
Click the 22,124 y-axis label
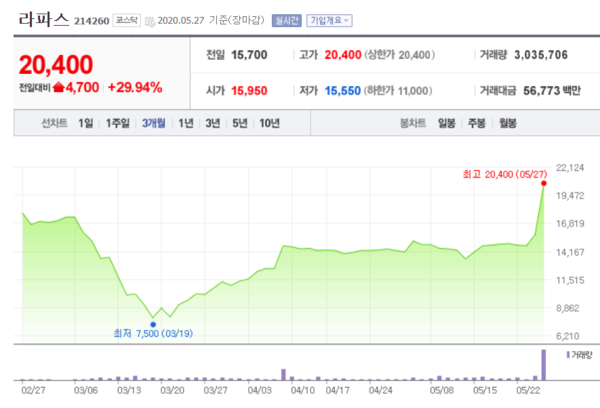coord(570,168)
